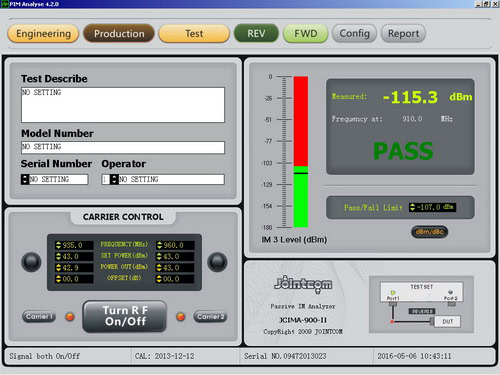Click the IM 3 Level bar indicator
500x375 pixels.
[301, 152]
